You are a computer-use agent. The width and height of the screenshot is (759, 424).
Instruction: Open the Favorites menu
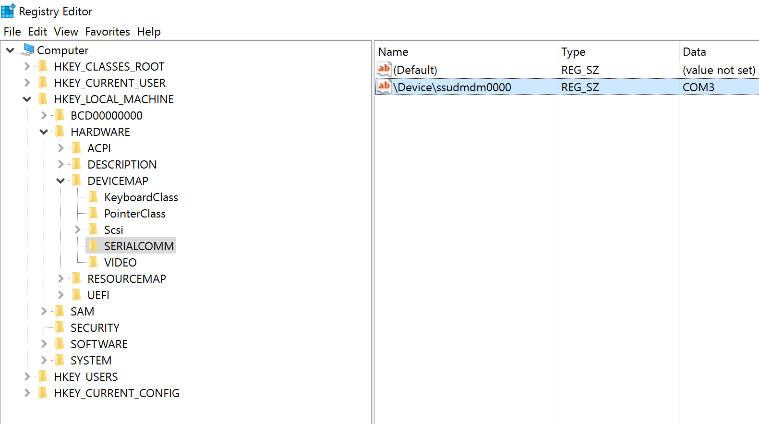[107, 32]
